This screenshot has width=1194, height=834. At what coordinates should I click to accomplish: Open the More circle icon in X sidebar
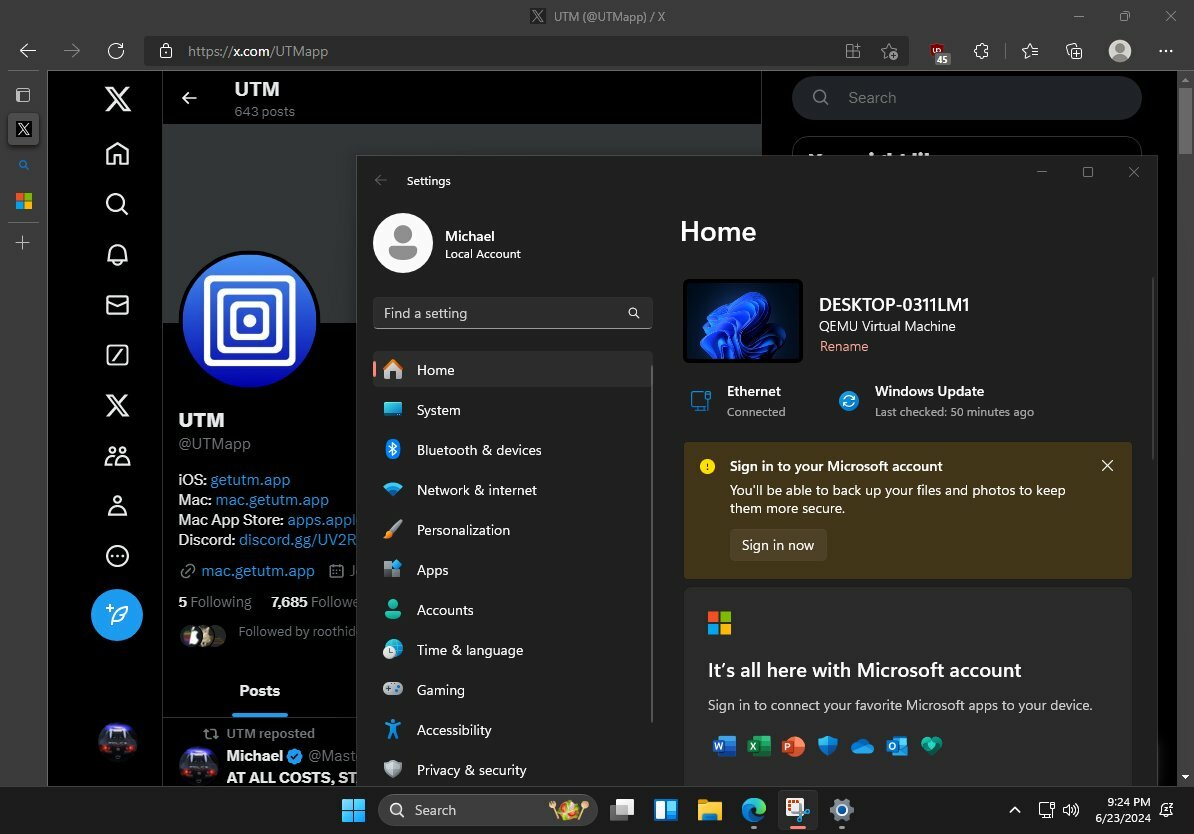coord(117,556)
